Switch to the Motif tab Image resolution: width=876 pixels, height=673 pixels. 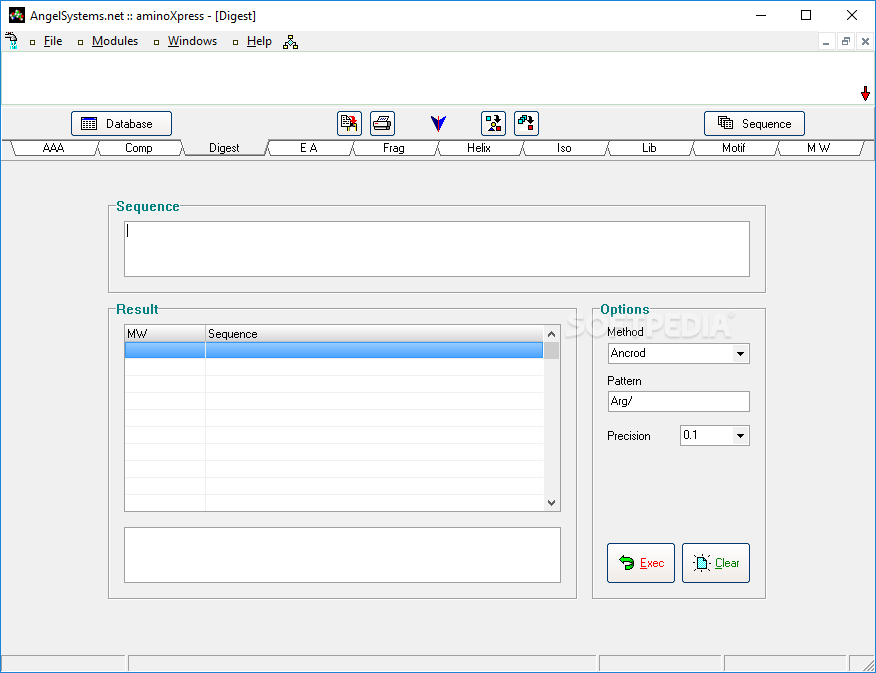point(734,148)
